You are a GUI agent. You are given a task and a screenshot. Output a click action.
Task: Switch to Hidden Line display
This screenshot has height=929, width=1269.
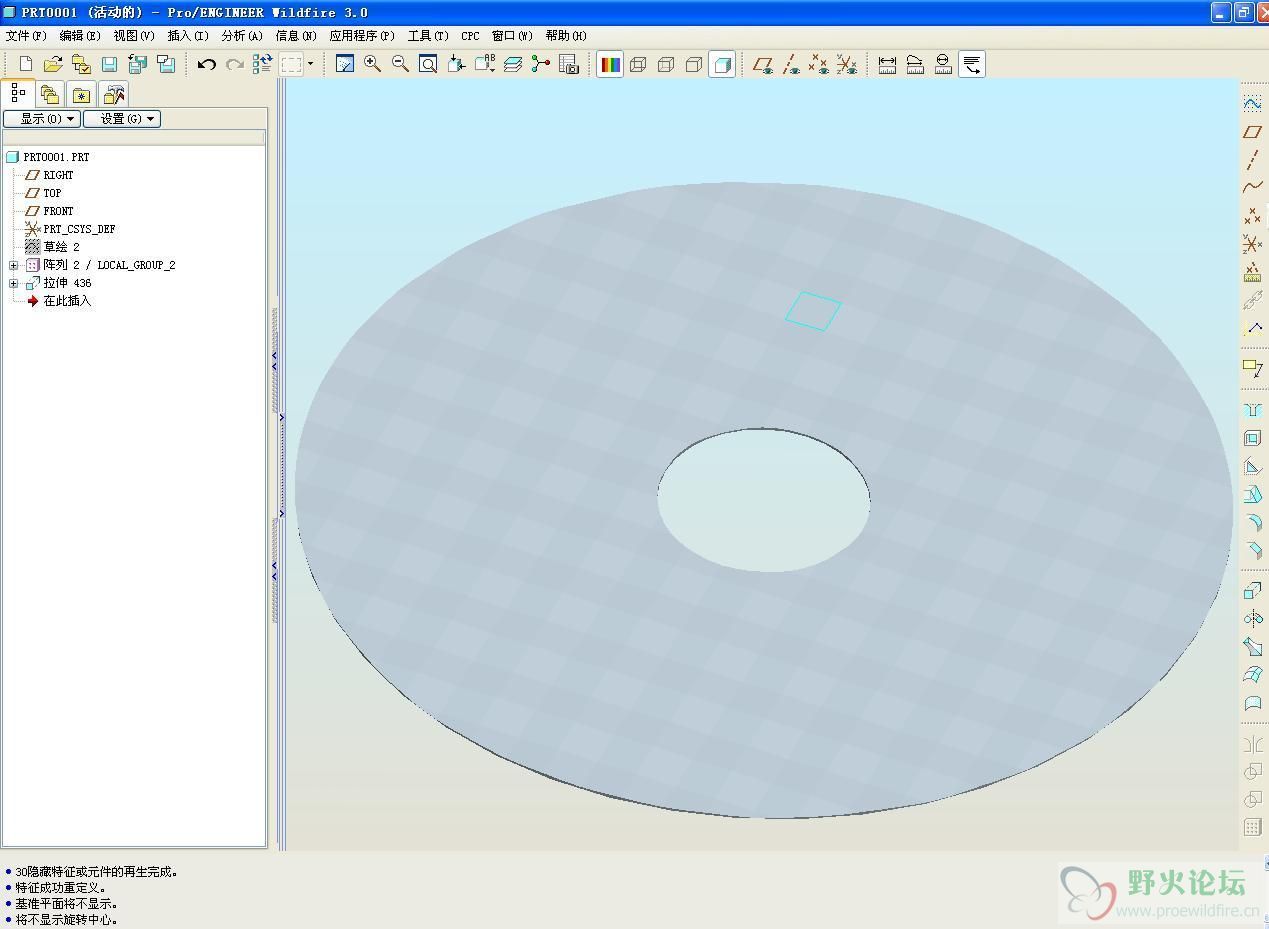(x=666, y=64)
